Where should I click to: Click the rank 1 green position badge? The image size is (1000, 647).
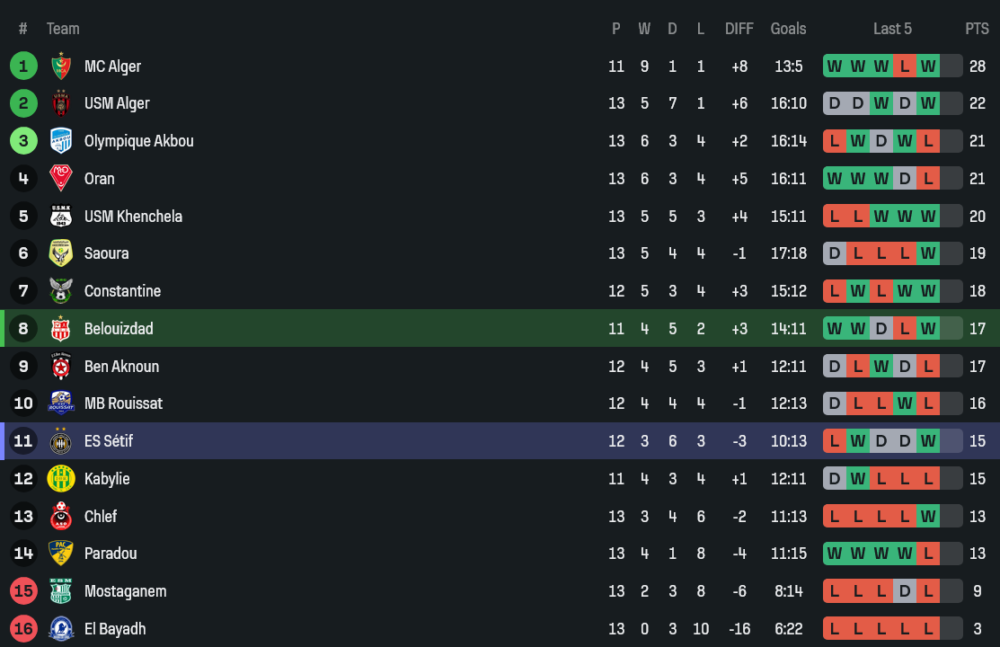click(x=23, y=66)
